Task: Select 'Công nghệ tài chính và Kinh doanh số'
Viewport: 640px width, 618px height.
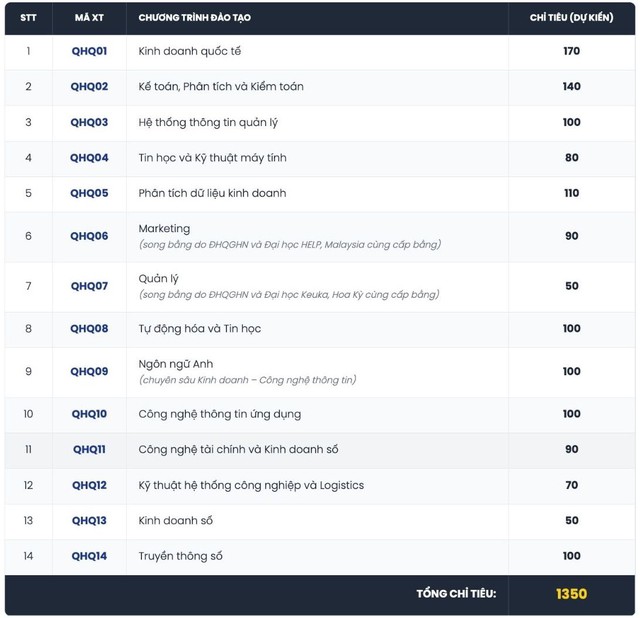Action: (238, 449)
